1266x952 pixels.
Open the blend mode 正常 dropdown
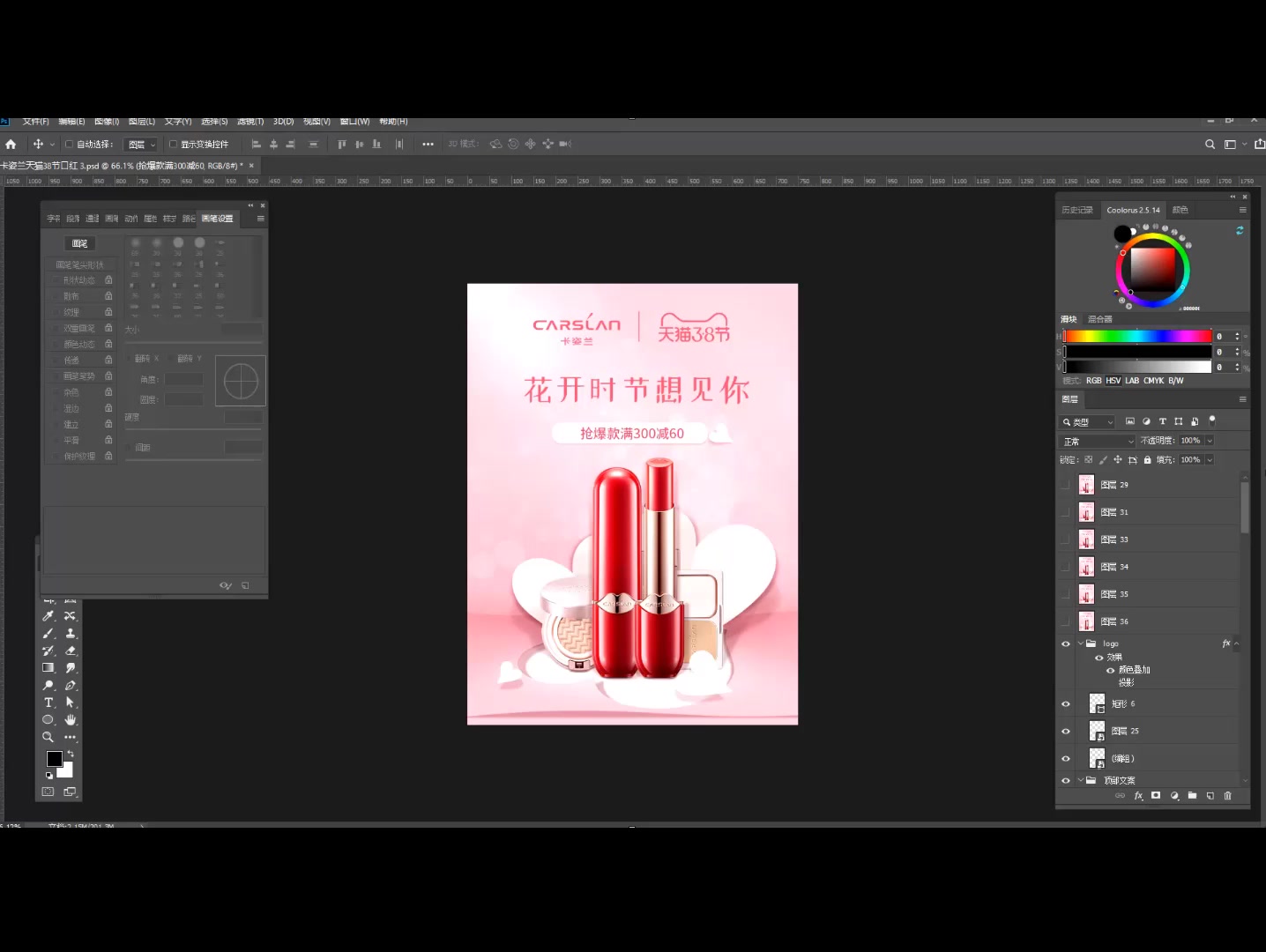pos(1098,441)
